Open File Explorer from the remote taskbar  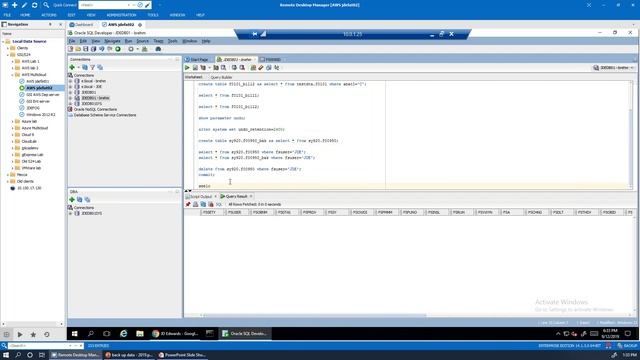pyautogui.click(x=140, y=333)
